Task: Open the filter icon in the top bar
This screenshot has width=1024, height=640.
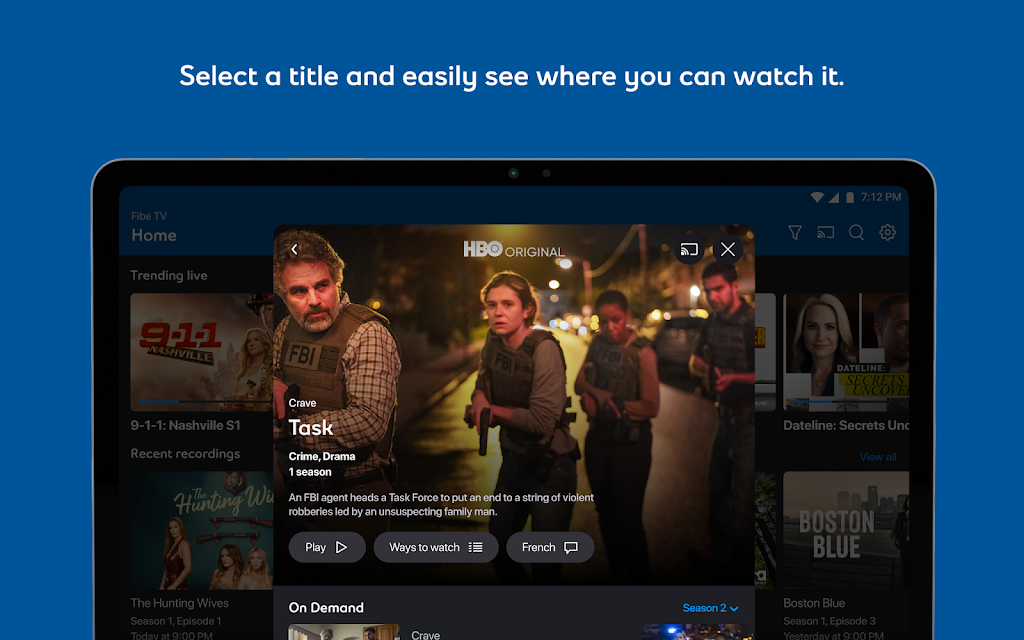Action: coord(795,233)
